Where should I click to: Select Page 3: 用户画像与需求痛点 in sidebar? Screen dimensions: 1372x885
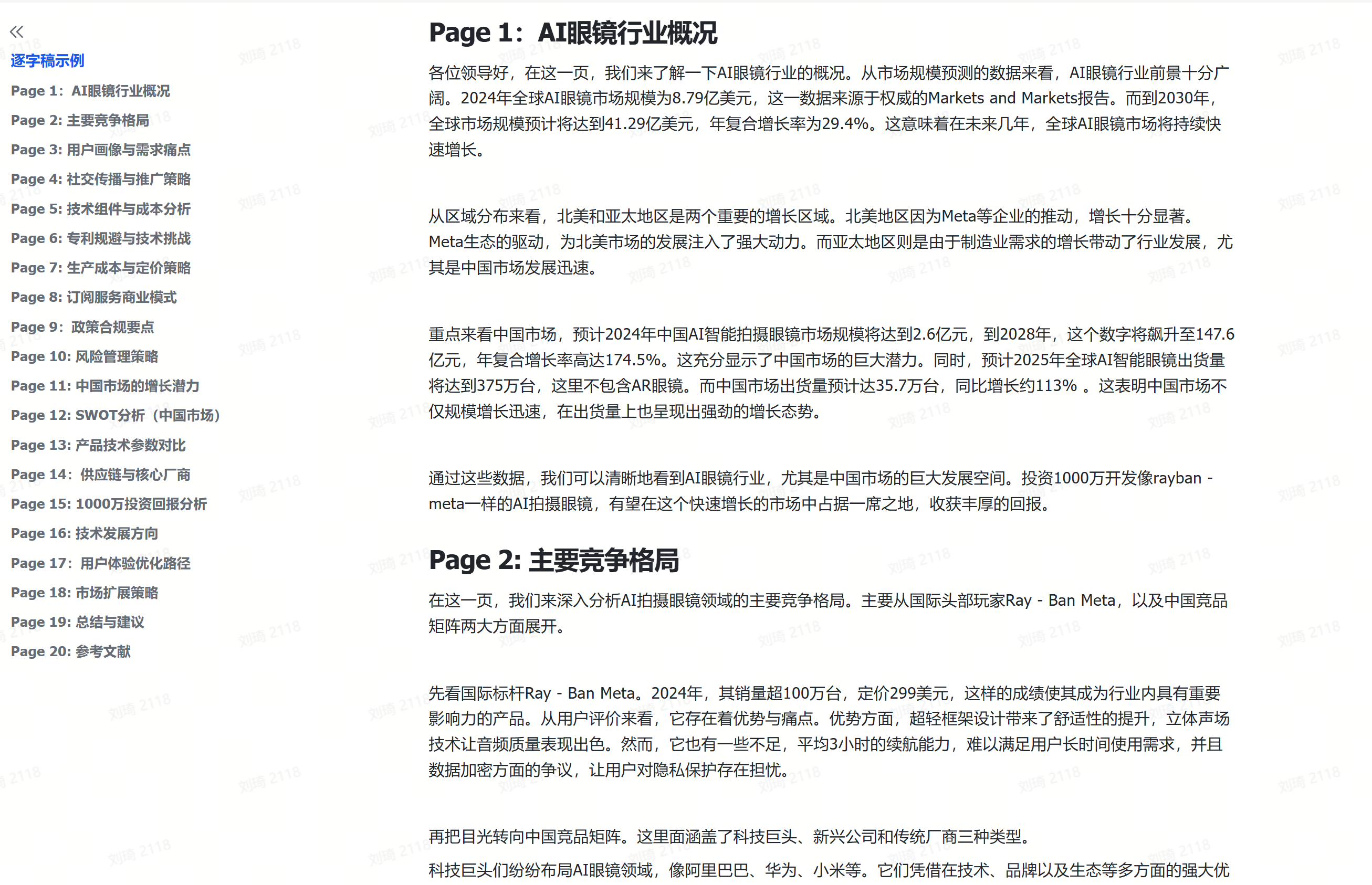point(101,150)
